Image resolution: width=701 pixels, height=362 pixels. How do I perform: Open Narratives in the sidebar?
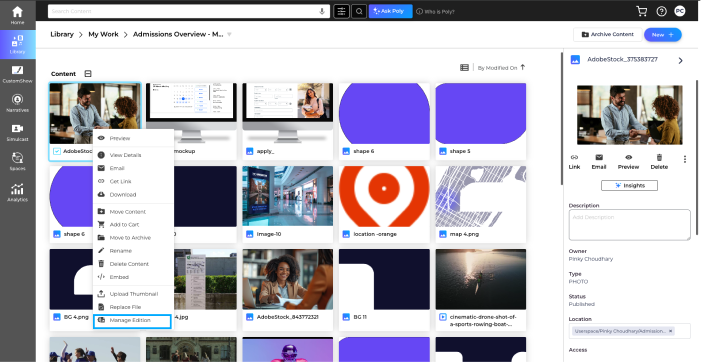(17, 103)
